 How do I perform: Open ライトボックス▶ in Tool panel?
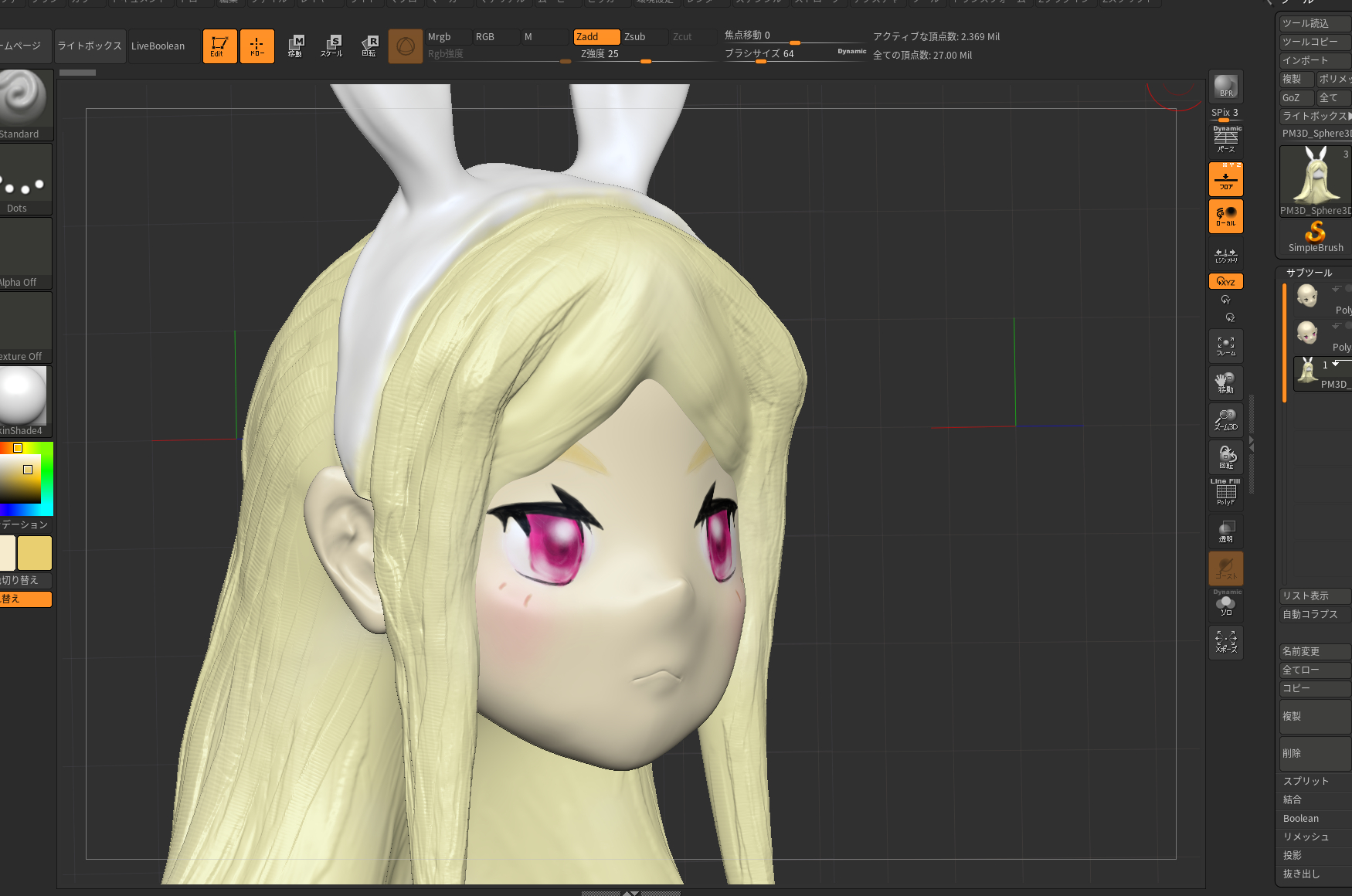[1315, 116]
